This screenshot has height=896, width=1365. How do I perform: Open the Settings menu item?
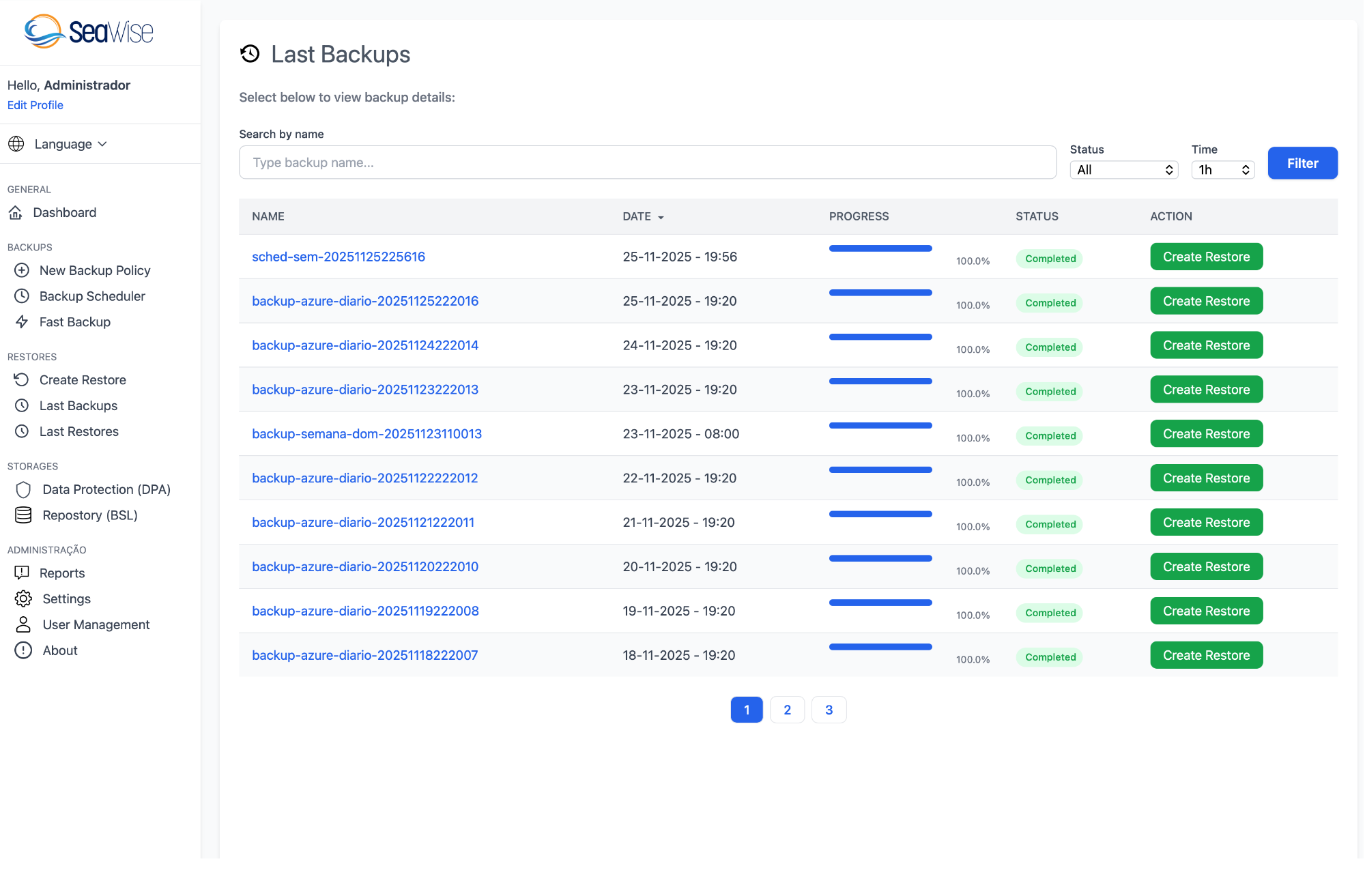66,598
